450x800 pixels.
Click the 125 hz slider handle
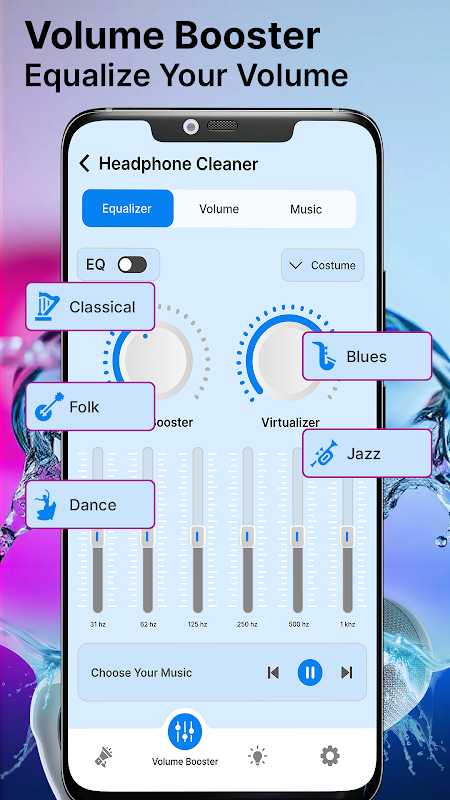tap(197, 536)
